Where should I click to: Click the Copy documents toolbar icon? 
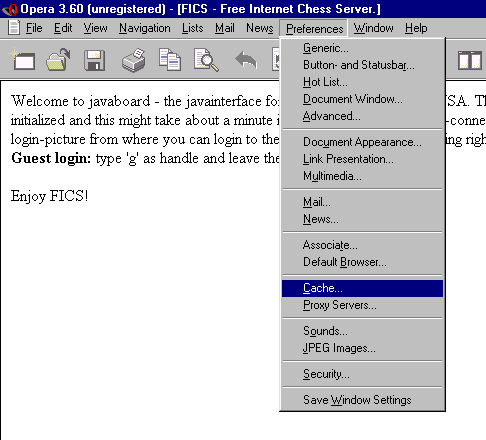[x=170, y=60]
